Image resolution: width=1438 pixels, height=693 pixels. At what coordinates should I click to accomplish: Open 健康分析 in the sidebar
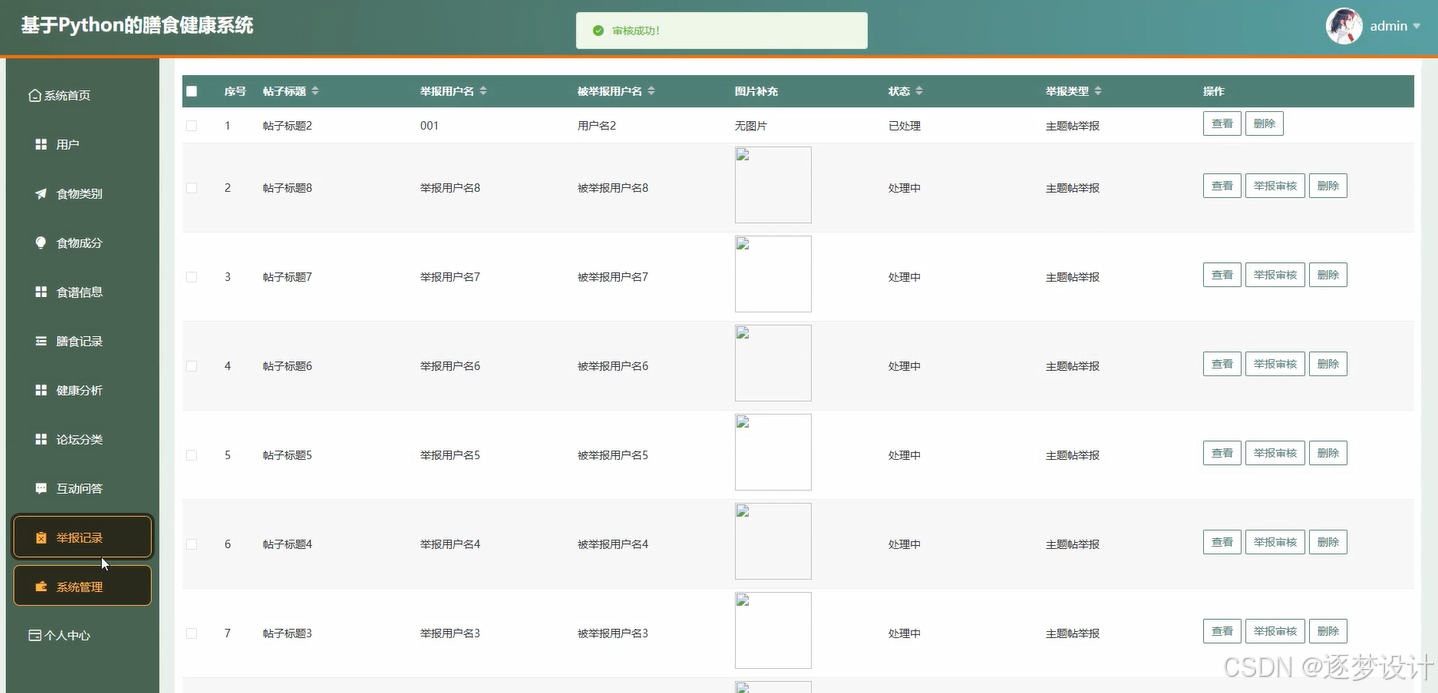pyautogui.click(x=82, y=390)
